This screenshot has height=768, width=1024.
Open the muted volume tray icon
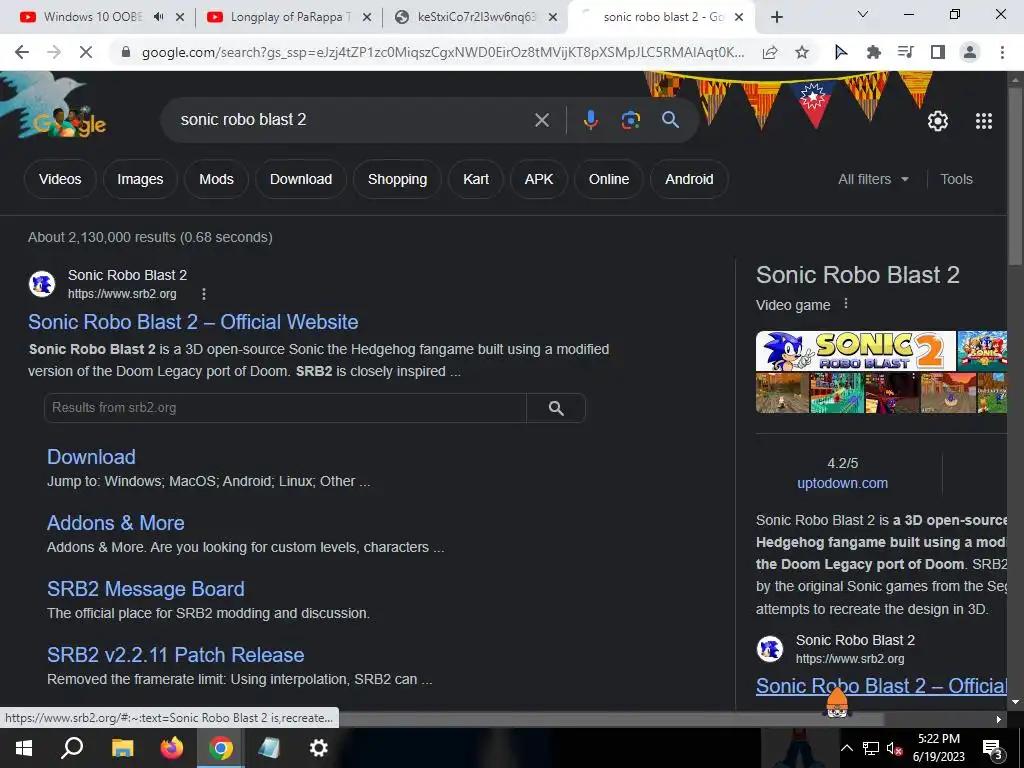[895, 748]
